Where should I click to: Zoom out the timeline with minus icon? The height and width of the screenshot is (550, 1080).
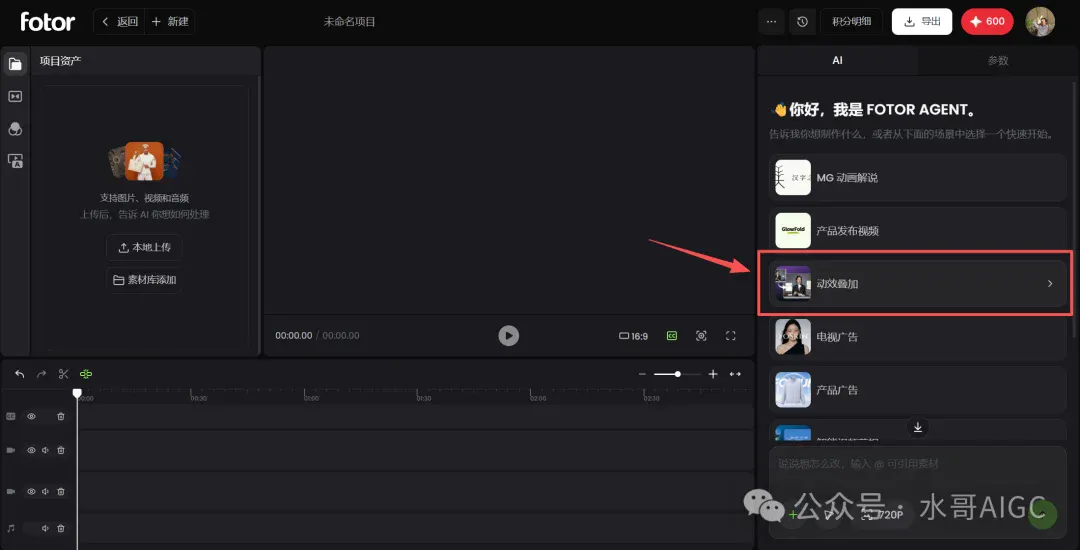coord(642,374)
